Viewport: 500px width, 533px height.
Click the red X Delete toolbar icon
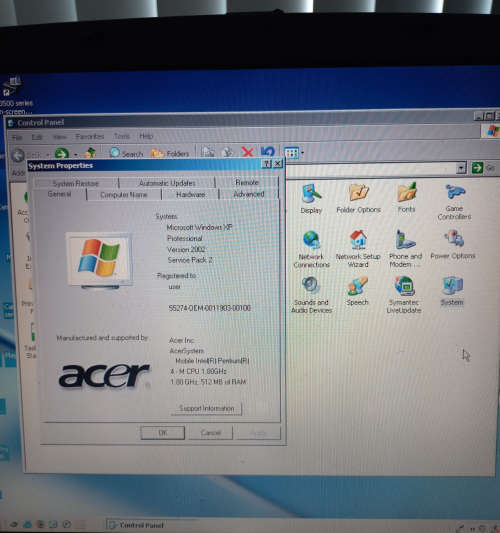coord(247,152)
